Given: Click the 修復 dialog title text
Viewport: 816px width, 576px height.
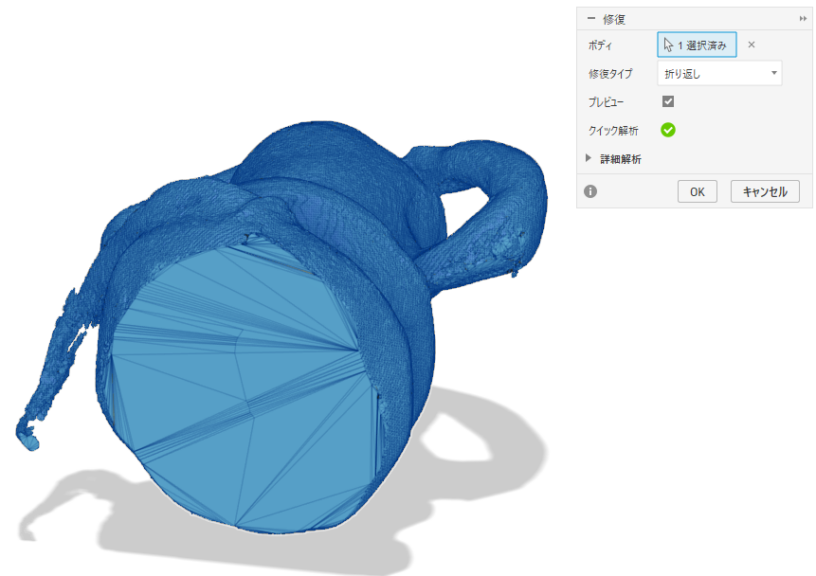Looking at the screenshot, I should point(614,19).
